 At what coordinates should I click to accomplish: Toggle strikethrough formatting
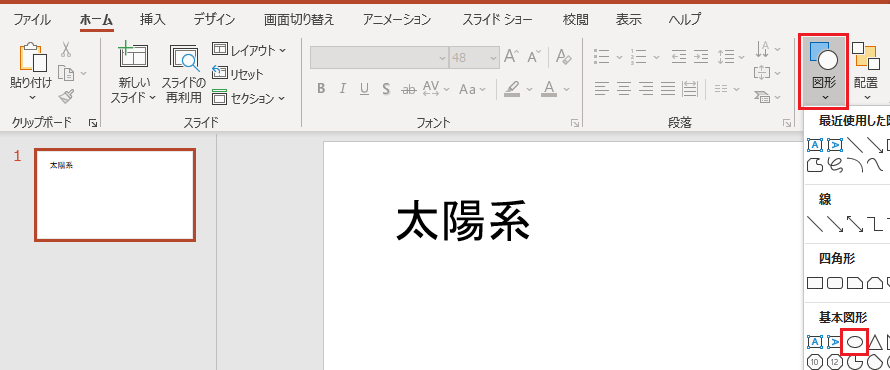pos(408,89)
